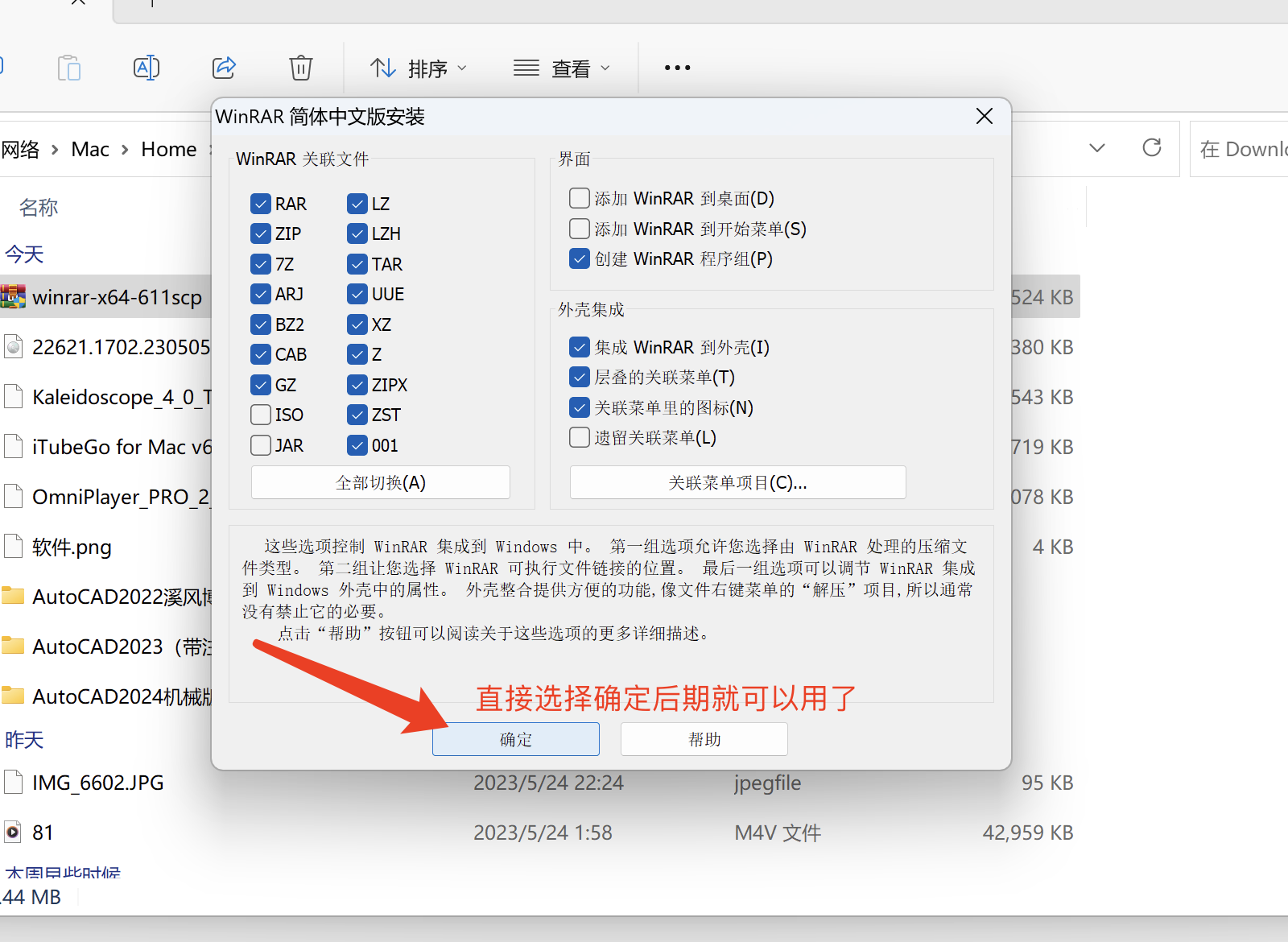
Task: Toggle the 001 file association checkbox
Action: point(357,445)
